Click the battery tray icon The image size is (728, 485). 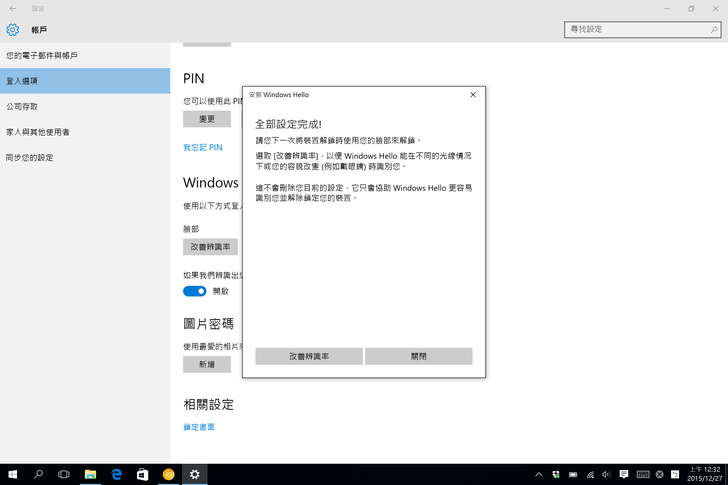[573, 474]
